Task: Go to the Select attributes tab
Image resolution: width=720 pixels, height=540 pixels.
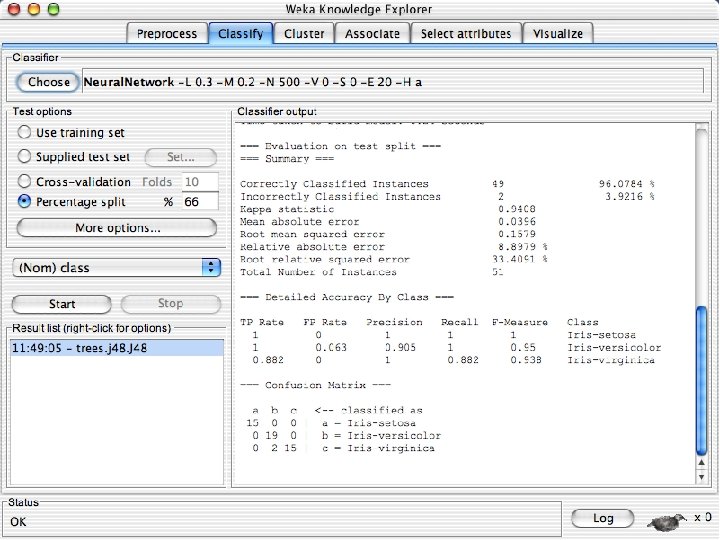Action: coord(466,34)
